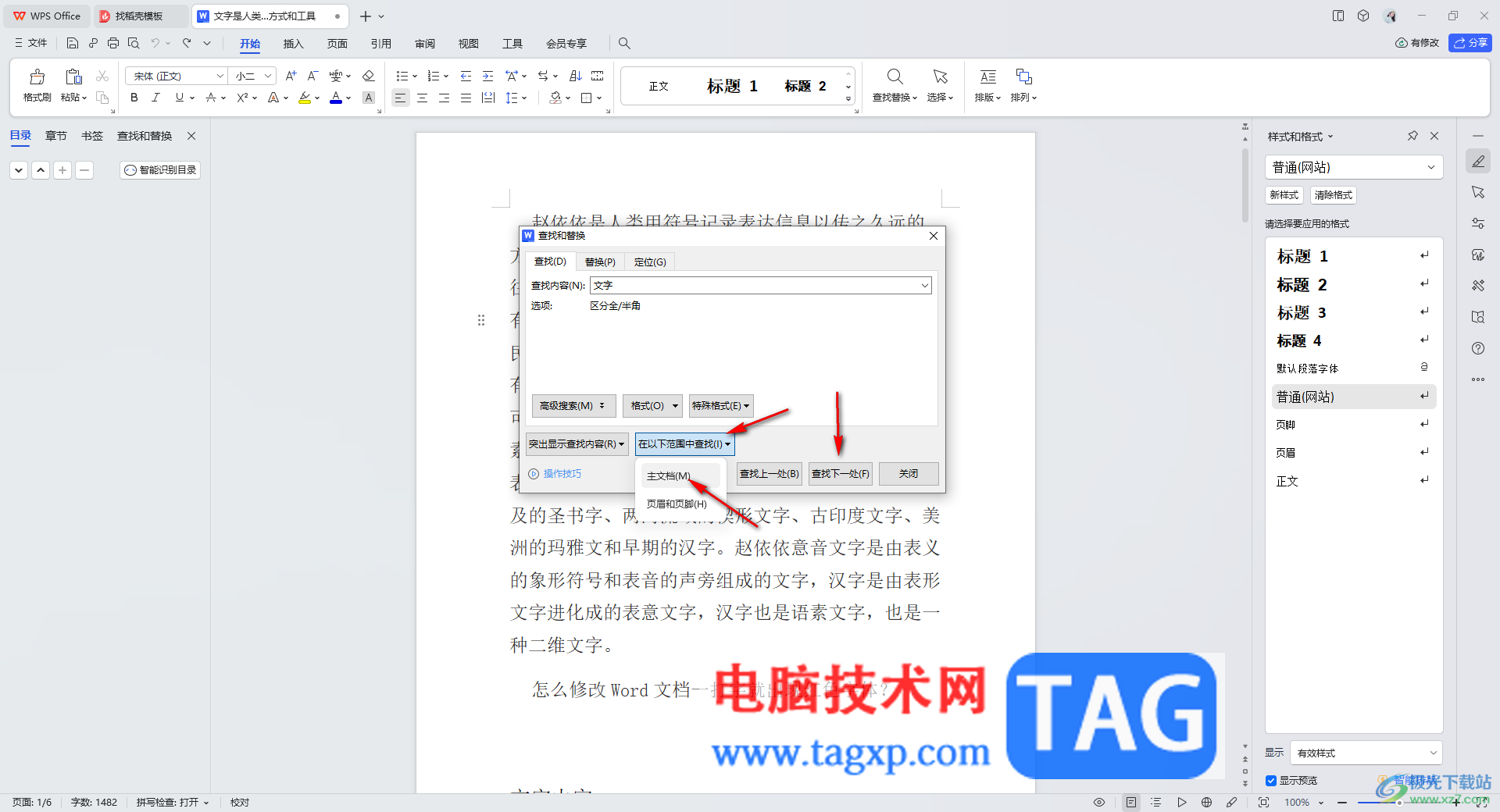Pin the Styles and Formatting pane

coord(1412,136)
